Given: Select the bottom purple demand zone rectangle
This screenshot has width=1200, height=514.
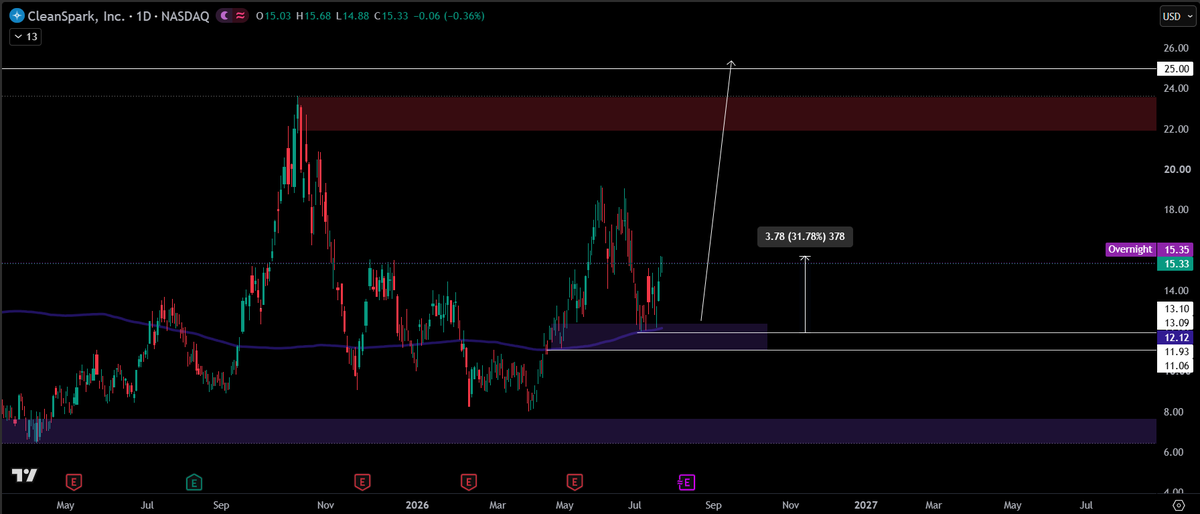Looking at the screenshot, I should click(578, 431).
